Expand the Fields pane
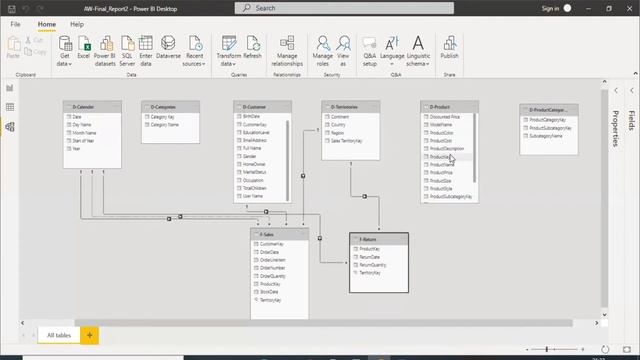Image resolution: width=640 pixels, height=360 pixels. click(x=631, y=90)
